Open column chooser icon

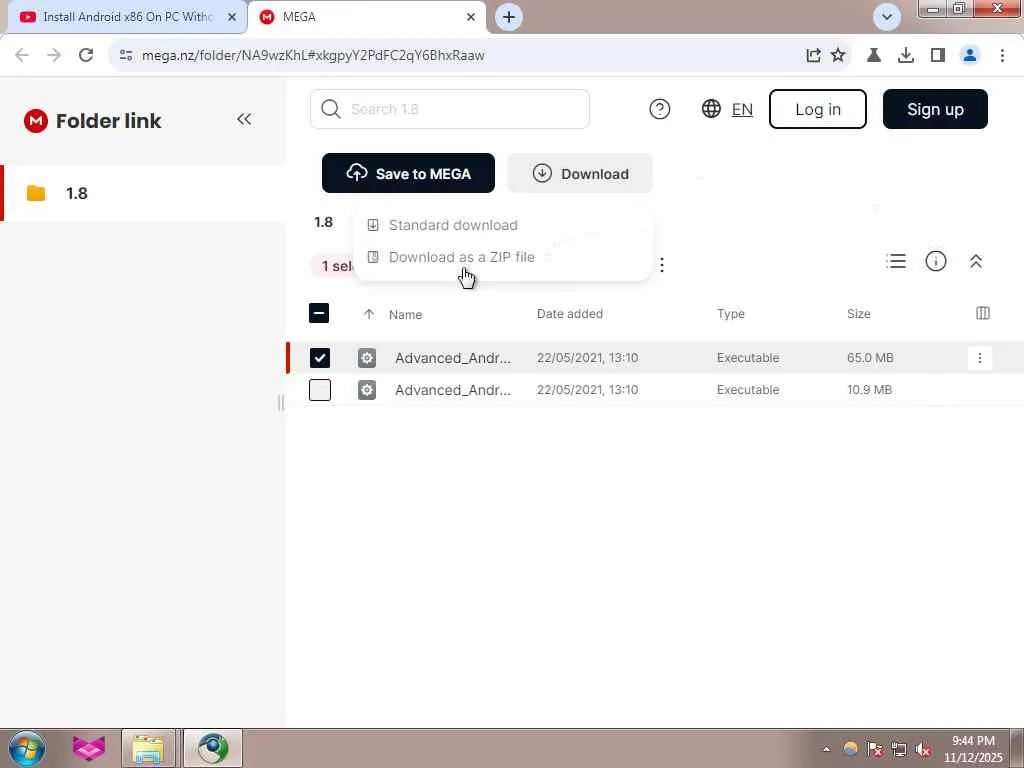983,313
